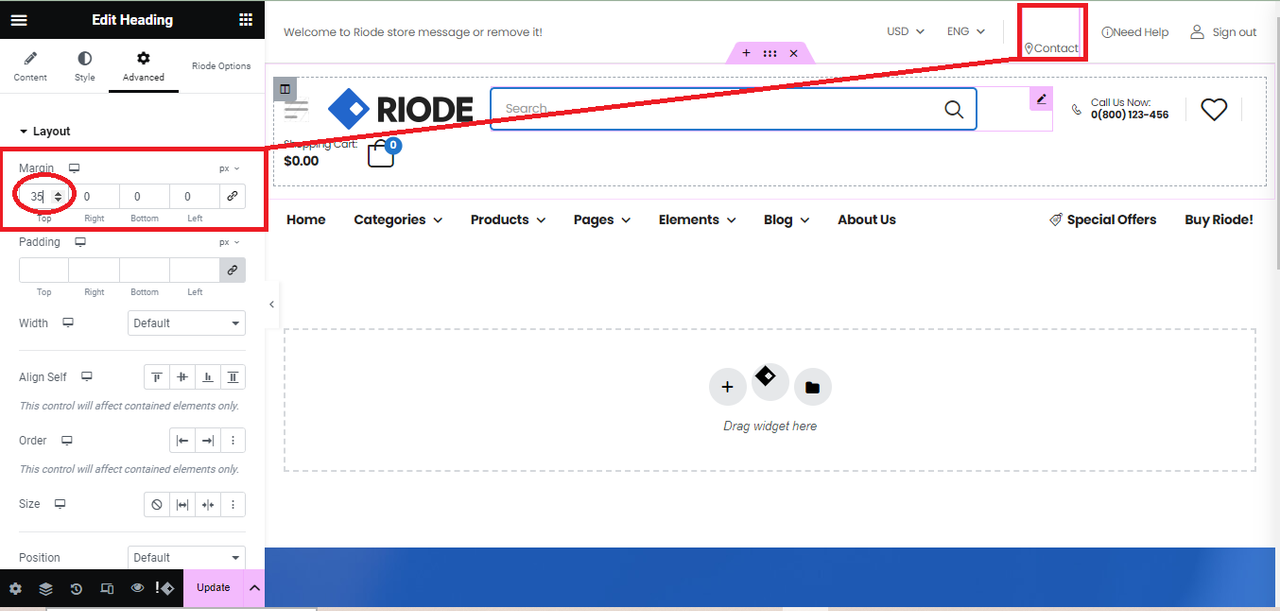Open the Position dropdown
This screenshot has width=1280, height=611.
click(x=187, y=557)
